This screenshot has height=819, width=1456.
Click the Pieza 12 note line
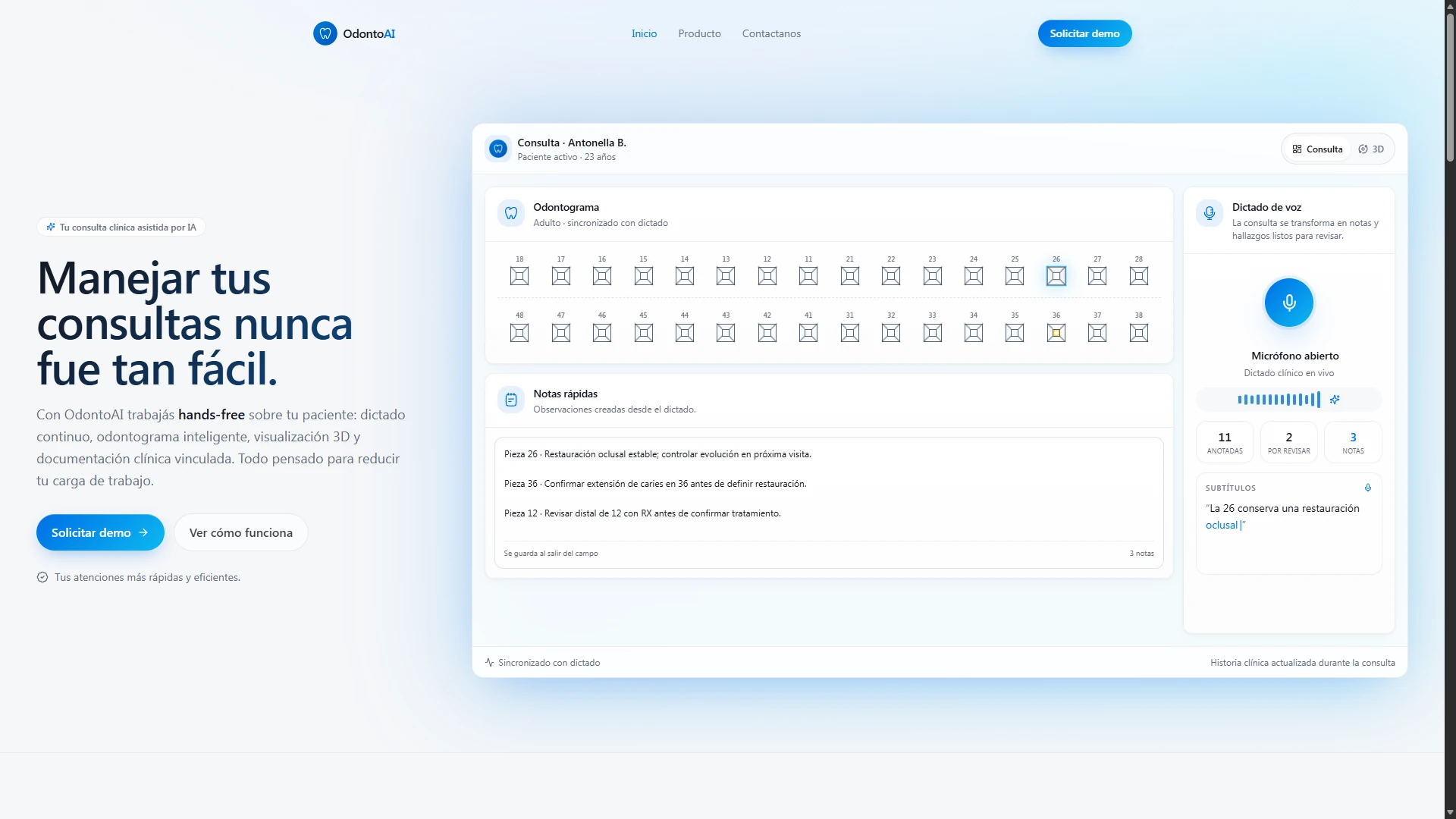pyautogui.click(x=642, y=513)
